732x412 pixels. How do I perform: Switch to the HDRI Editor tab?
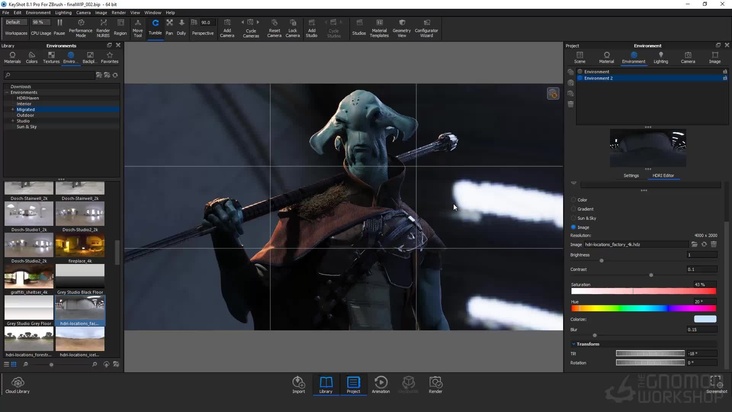click(663, 175)
